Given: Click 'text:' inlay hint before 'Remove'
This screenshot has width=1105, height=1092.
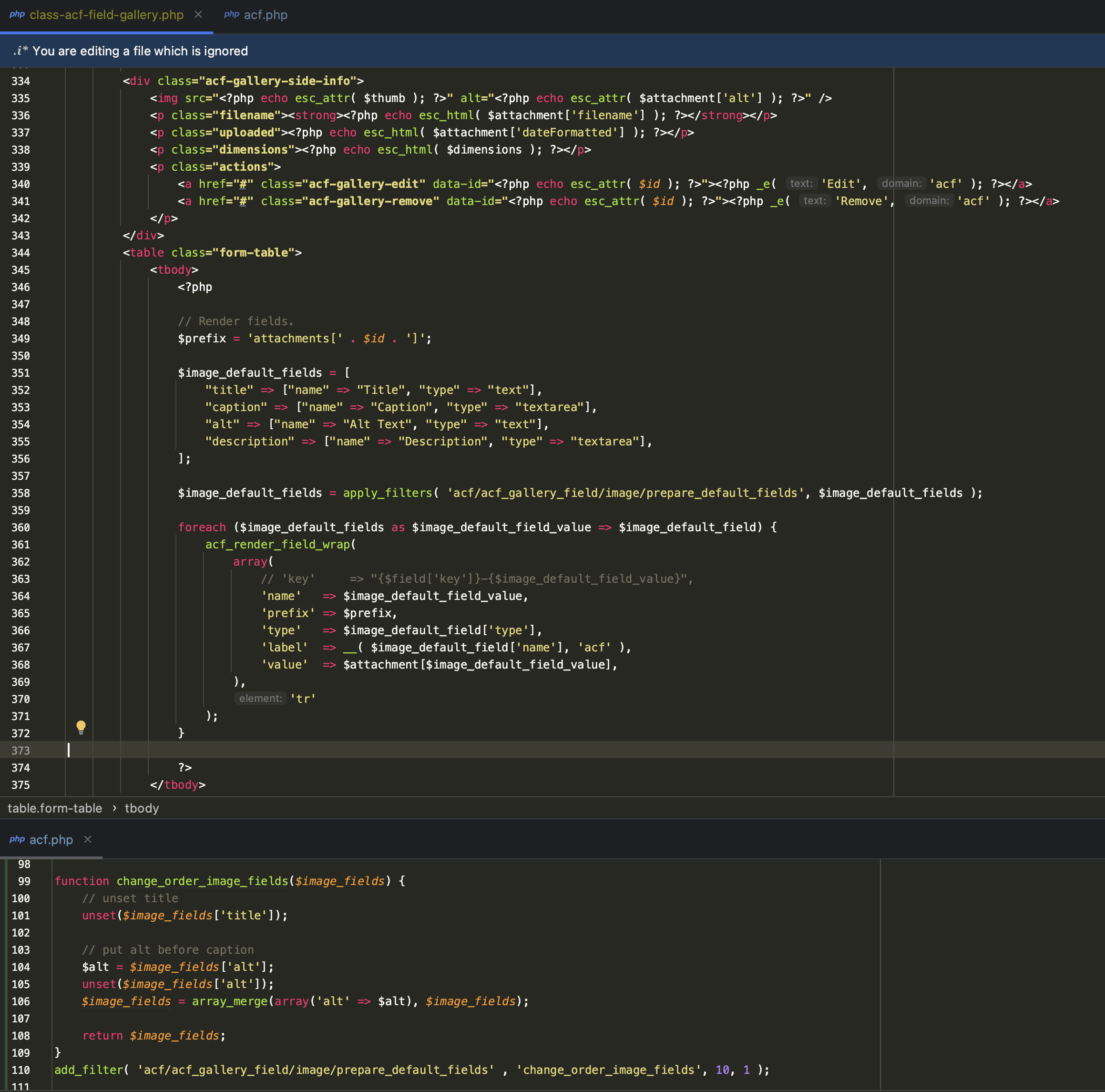Looking at the screenshot, I should (815, 201).
